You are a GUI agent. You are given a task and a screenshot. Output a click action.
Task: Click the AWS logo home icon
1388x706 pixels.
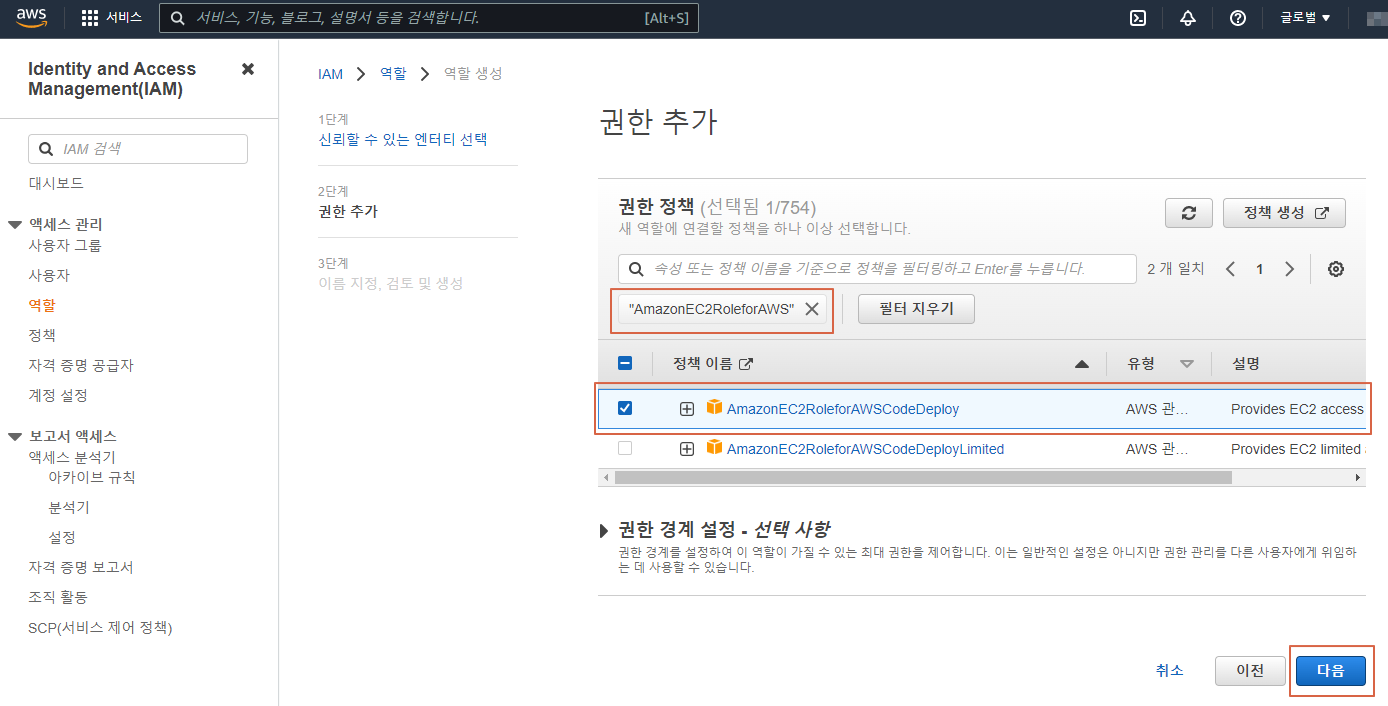tap(33, 18)
